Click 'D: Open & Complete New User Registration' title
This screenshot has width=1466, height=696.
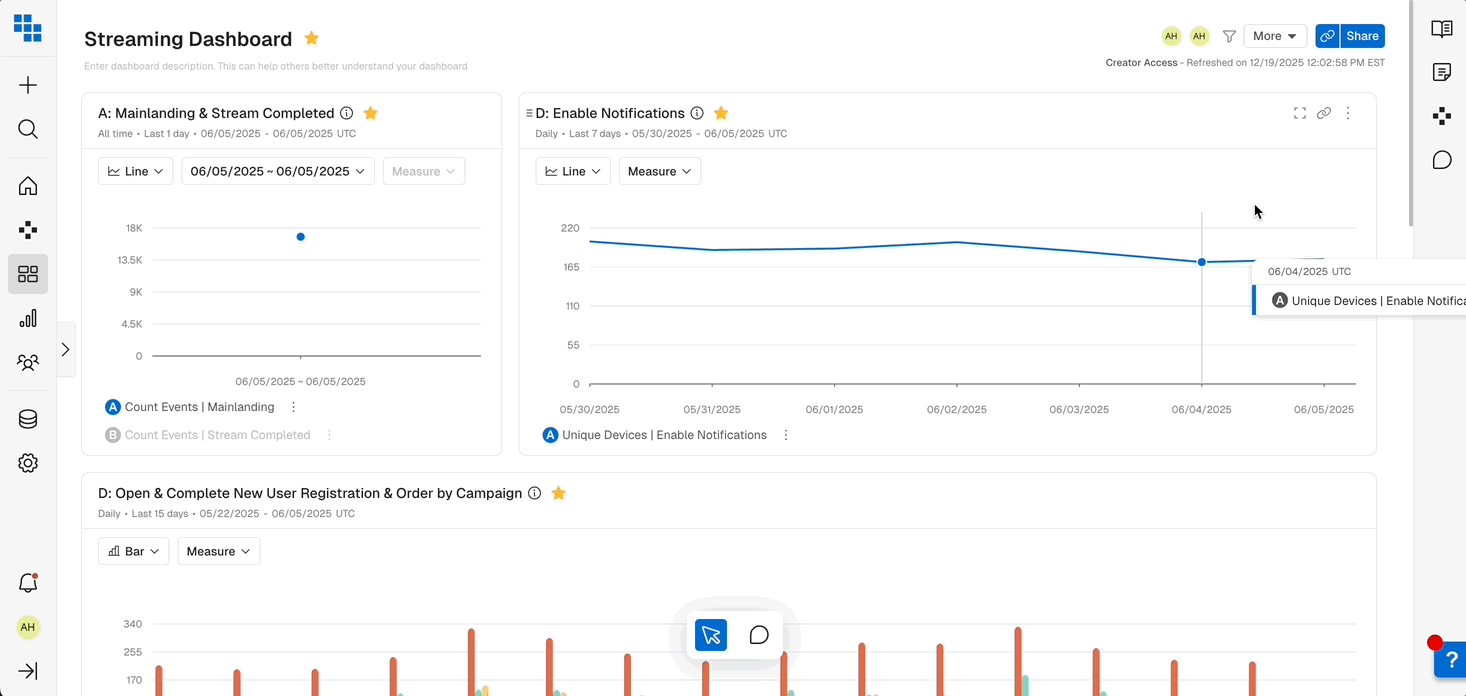point(310,493)
